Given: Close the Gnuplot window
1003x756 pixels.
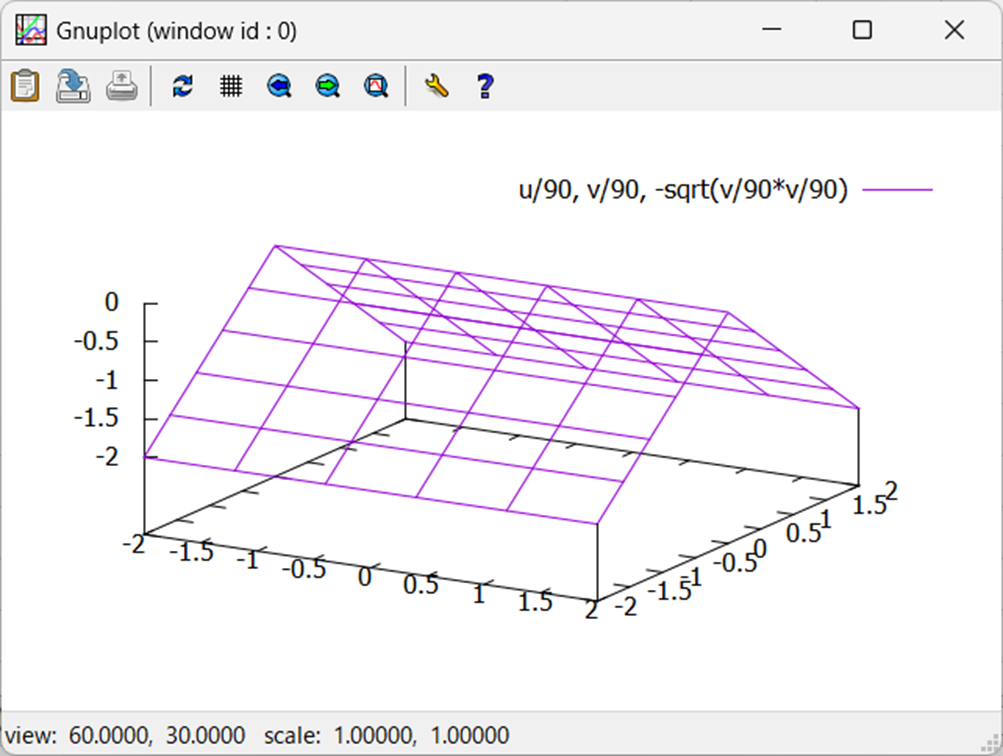Looking at the screenshot, I should tap(954, 29).
